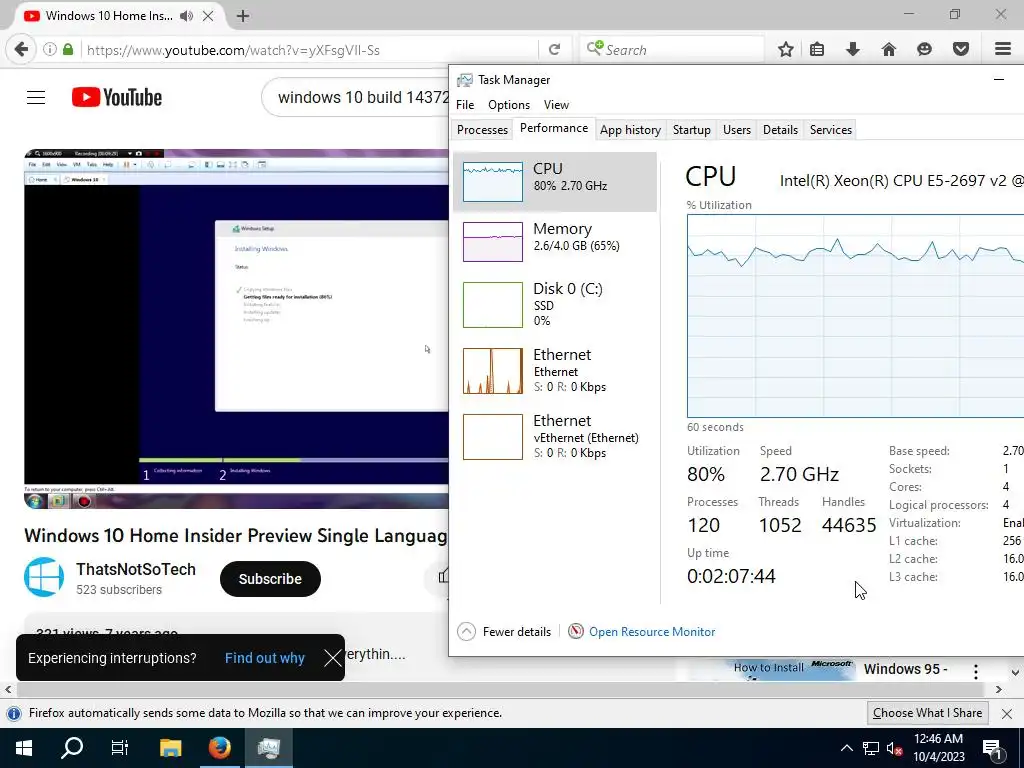Switch to App history tab

point(630,129)
